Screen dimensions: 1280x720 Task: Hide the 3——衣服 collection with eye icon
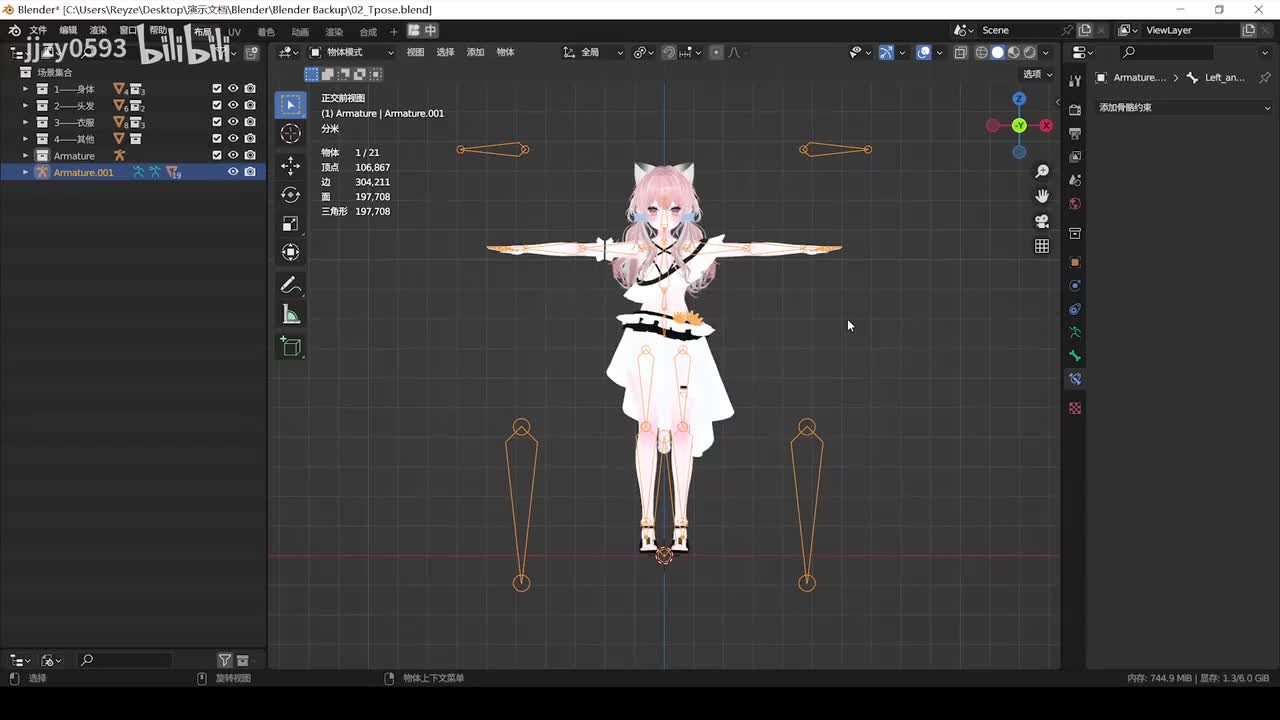coord(233,122)
